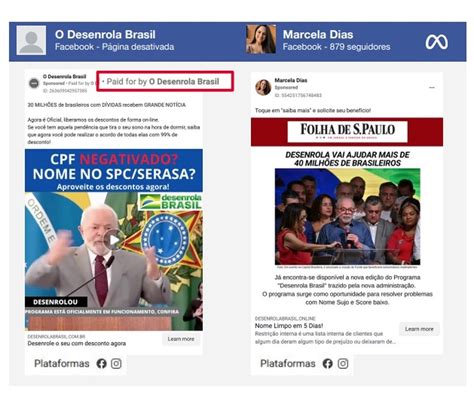Image resolution: width=474 pixels, height=407 pixels.
Task: Click Facebook icon under O Desenrola Brasil ad
Action: [x=101, y=363]
